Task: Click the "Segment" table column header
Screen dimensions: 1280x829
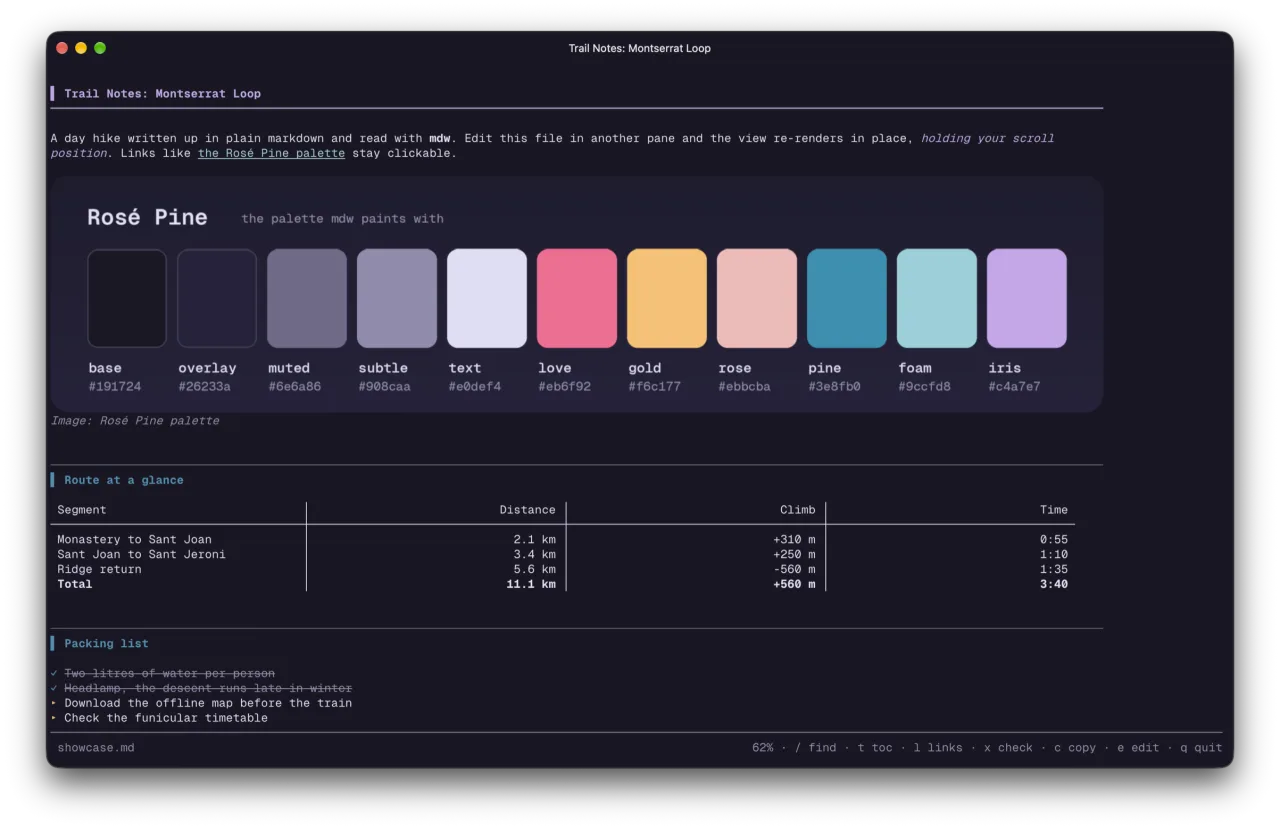Action: point(81,510)
